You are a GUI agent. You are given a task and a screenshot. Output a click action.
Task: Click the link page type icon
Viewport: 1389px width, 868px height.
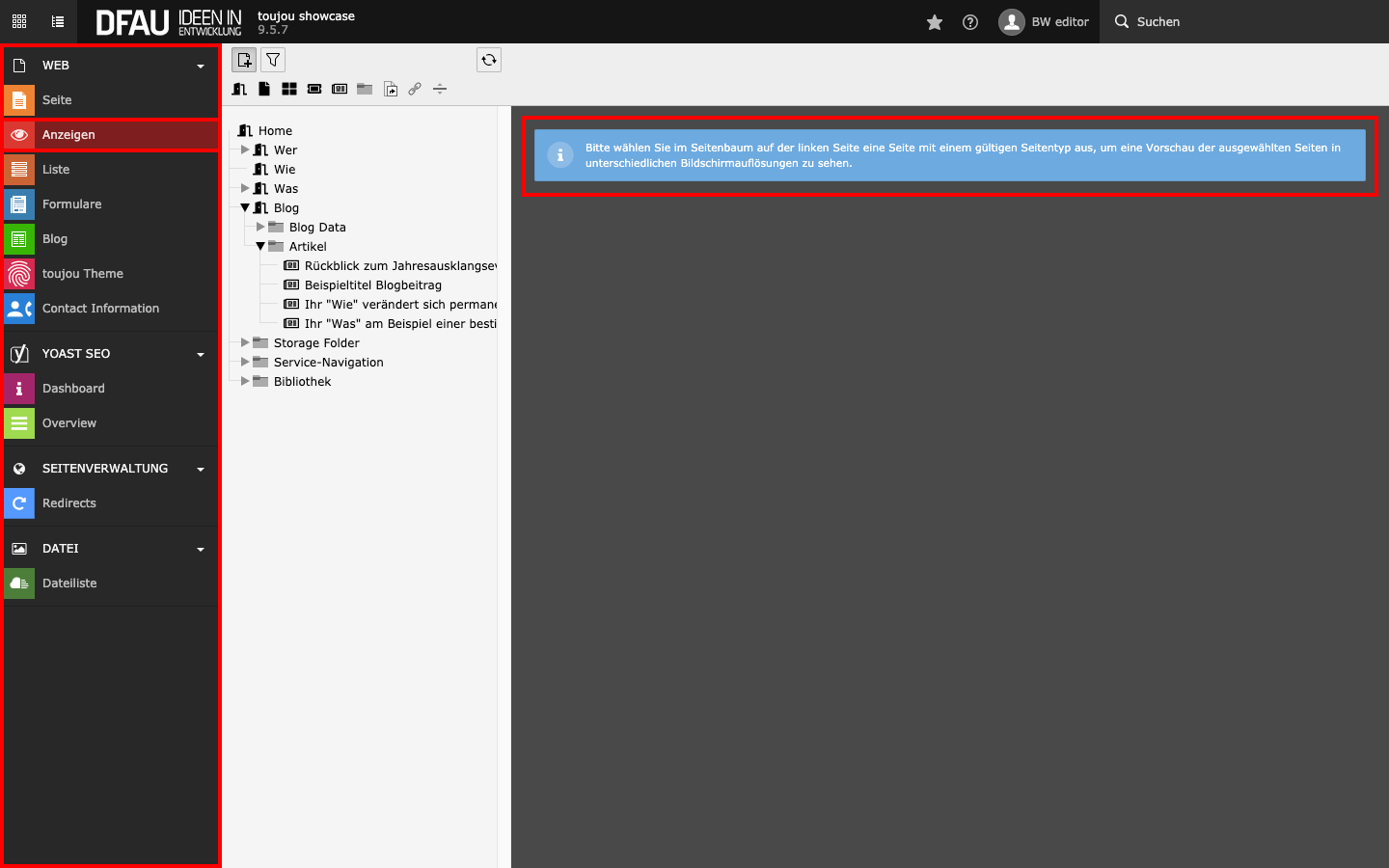(415, 89)
